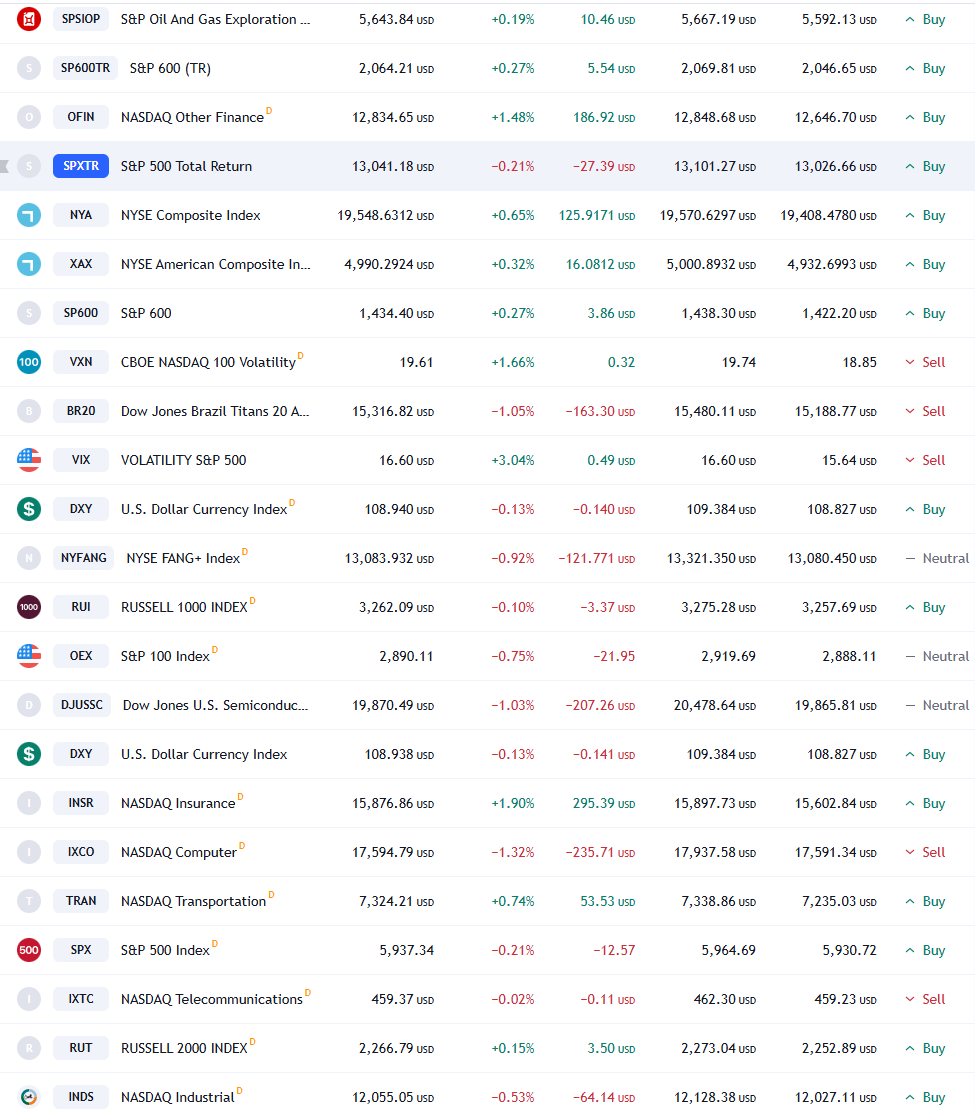Click the Sell rating on BR20 row
This screenshot has width=975, height=1110.
point(925,411)
